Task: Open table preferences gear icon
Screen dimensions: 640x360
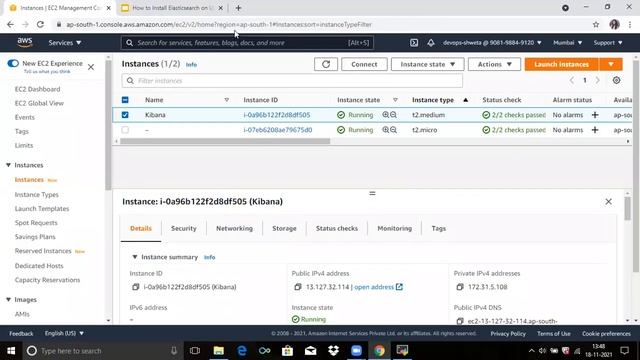Action: pyautogui.click(x=616, y=80)
